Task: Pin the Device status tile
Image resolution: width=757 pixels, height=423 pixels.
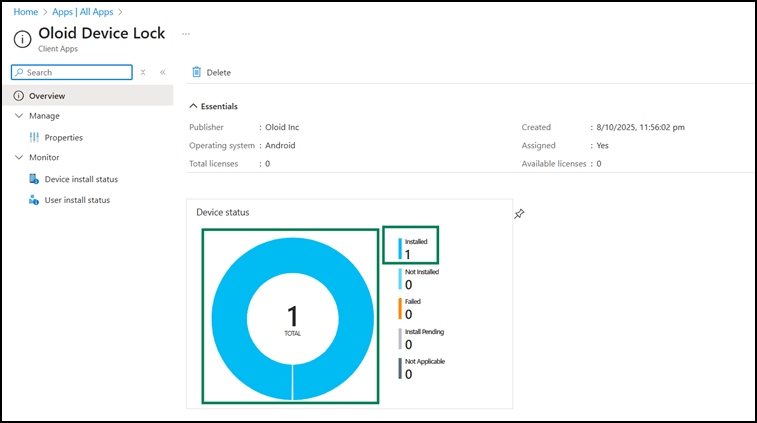Action: point(519,214)
